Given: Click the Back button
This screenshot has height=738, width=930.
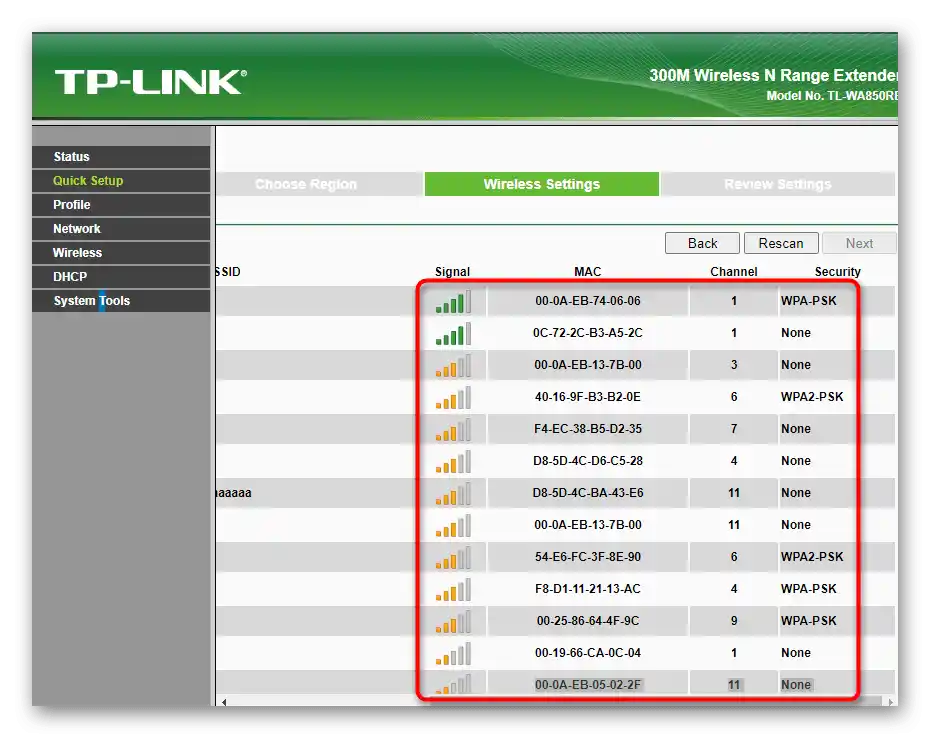Looking at the screenshot, I should (702, 243).
